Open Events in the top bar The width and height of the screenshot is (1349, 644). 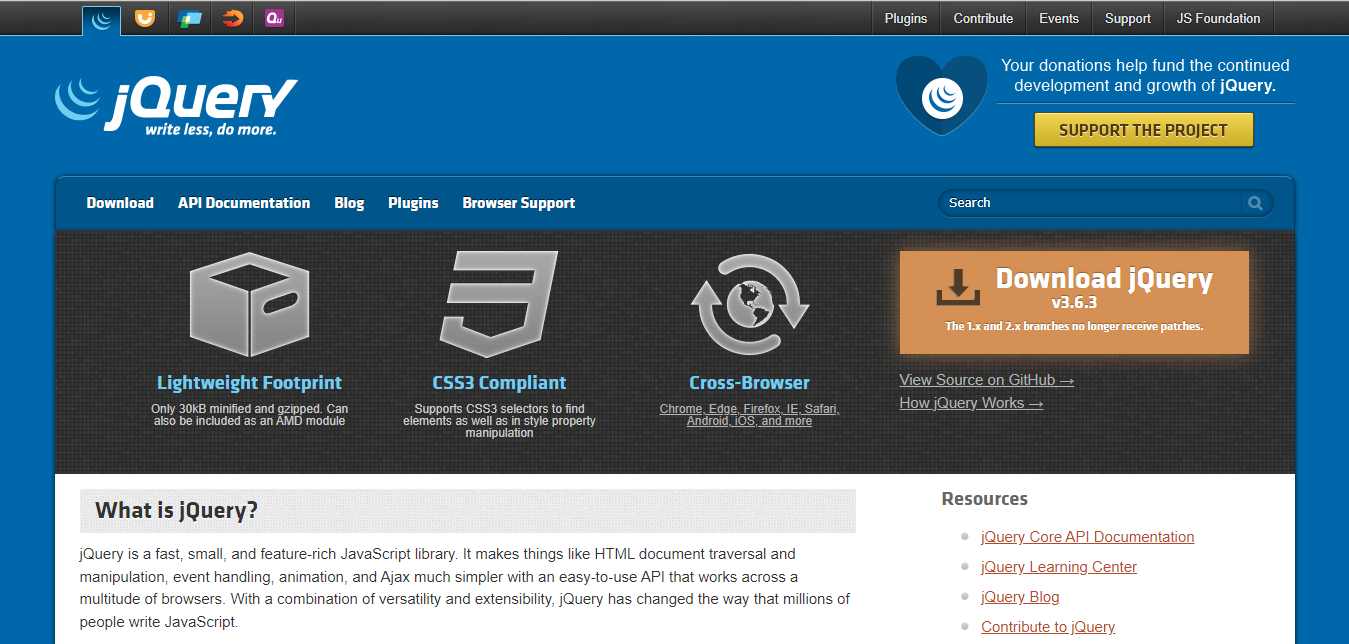coord(1059,18)
